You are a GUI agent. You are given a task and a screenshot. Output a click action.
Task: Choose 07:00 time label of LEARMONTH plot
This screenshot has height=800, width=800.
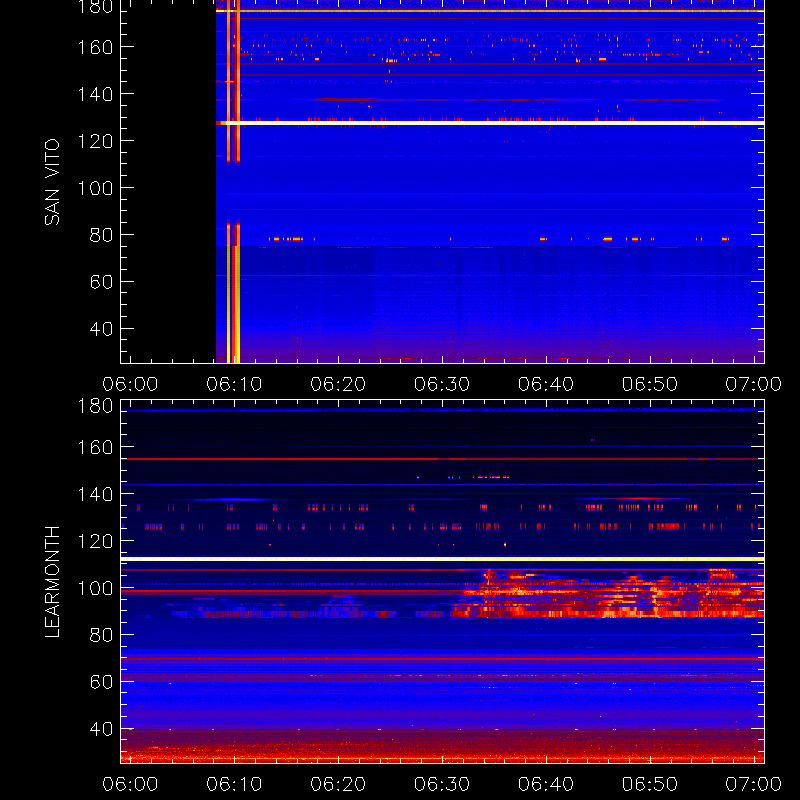click(x=754, y=784)
